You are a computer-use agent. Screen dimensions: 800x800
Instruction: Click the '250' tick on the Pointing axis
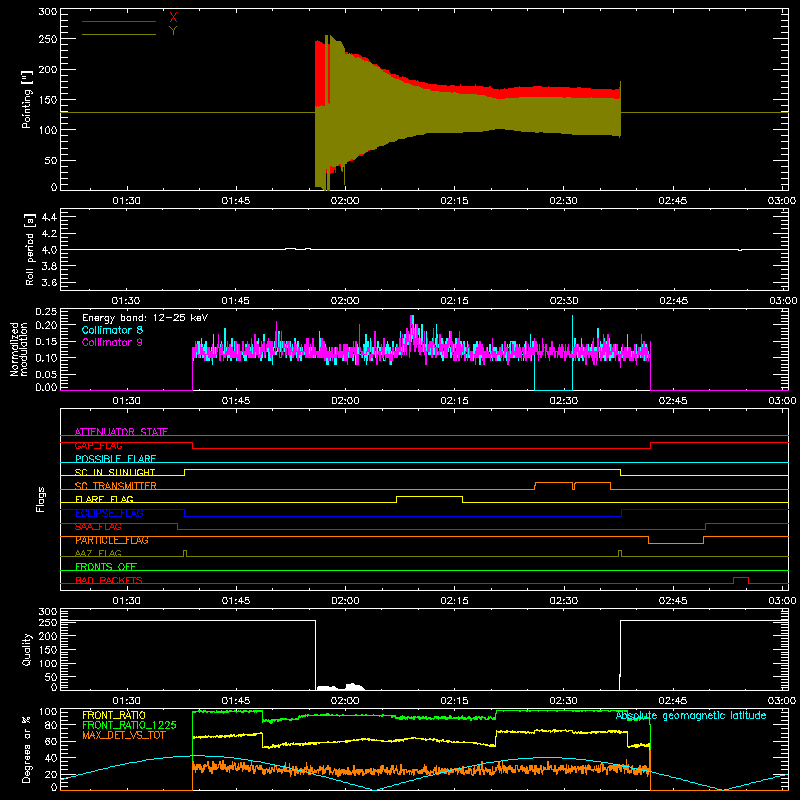tap(47, 39)
